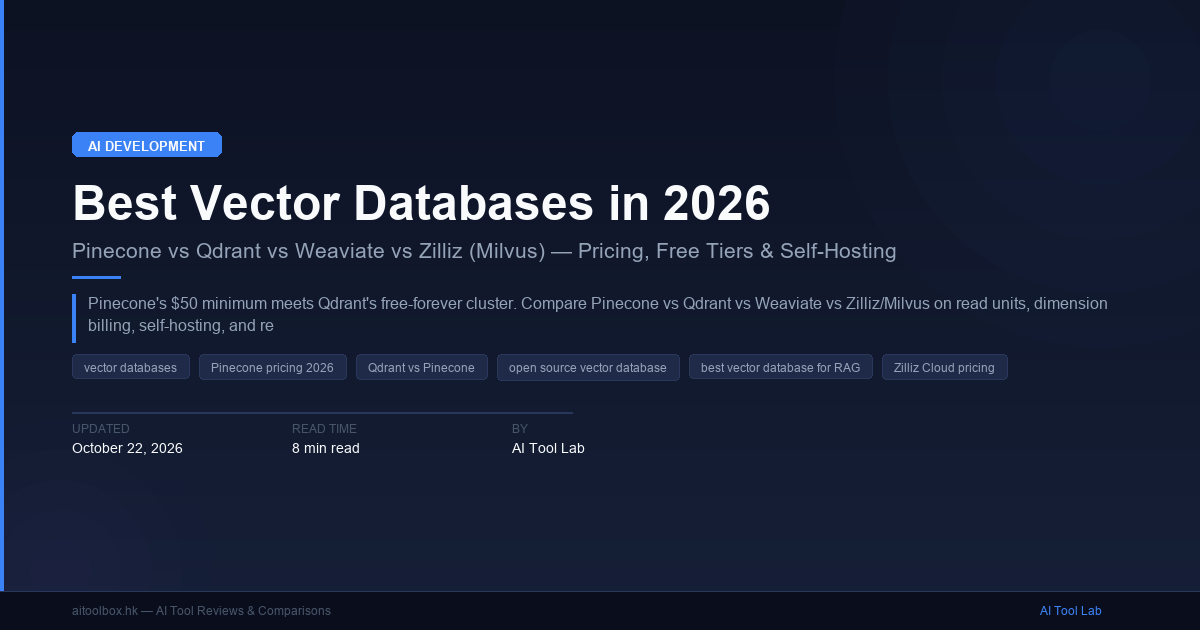Open the 'Pinecone pricing 2026' tag
This screenshot has height=630, width=1200.
(272, 367)
